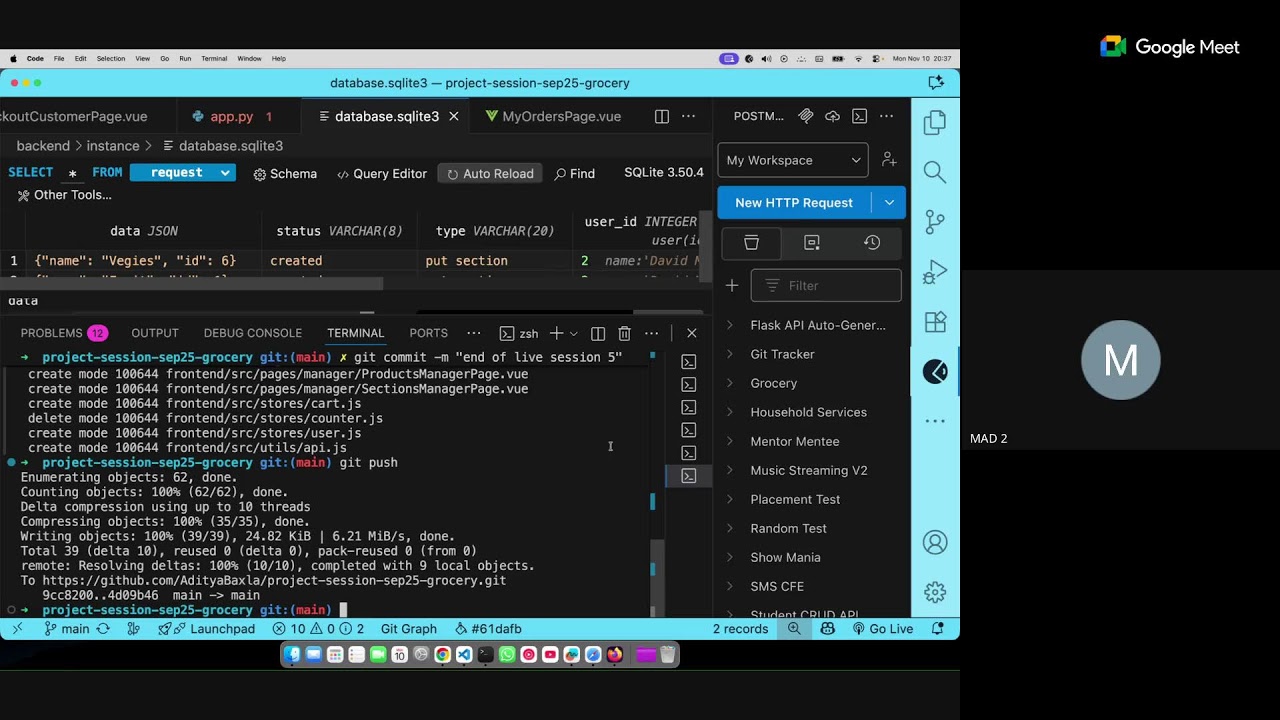Open the Terminal menu in menu bar

tap(214, 59)
